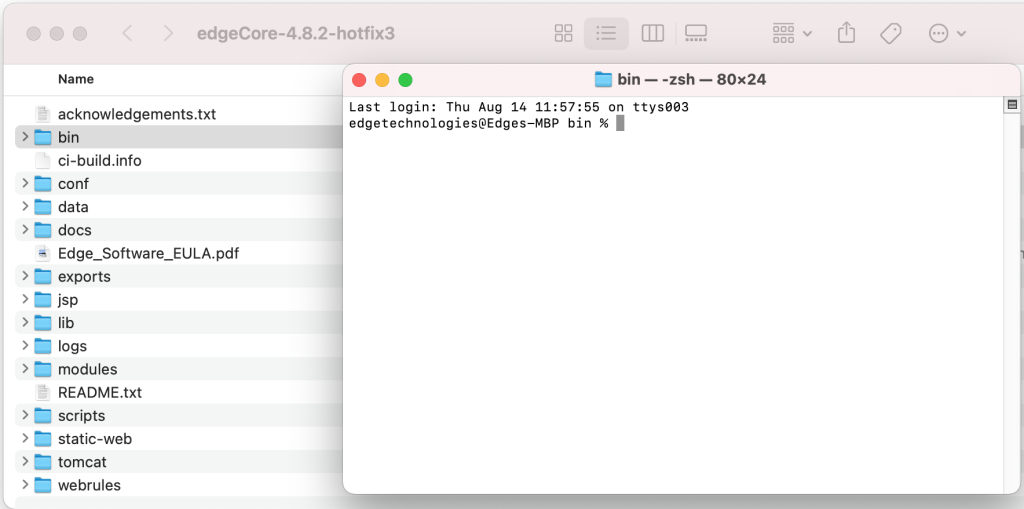Select the README.txt file

[x=99, y=392]
